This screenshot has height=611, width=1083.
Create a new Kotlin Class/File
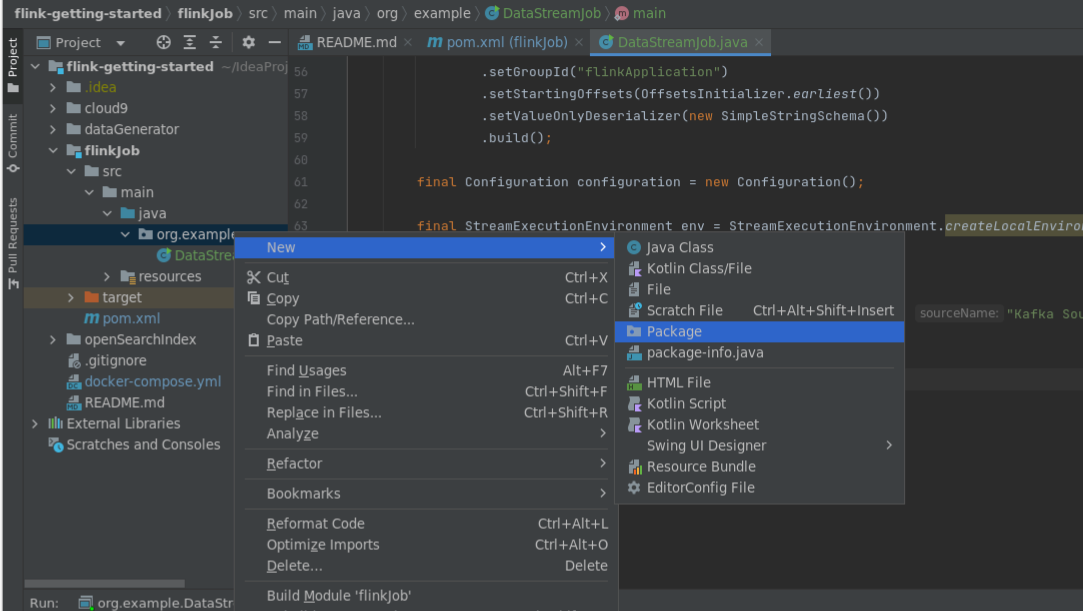760,269
